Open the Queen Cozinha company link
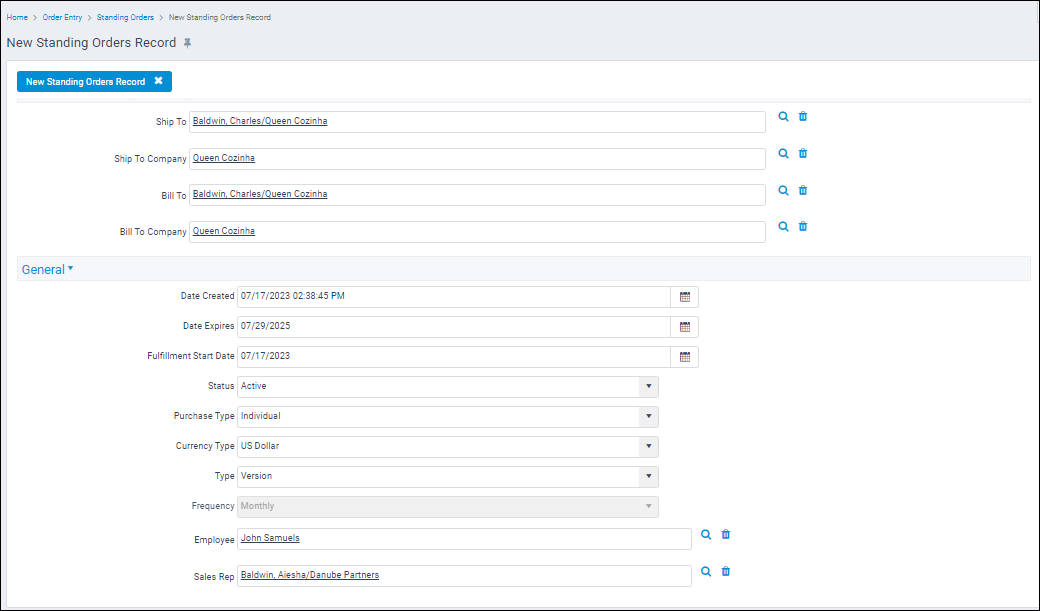This screenshot has width=1040, height=611. click(224, 157)
